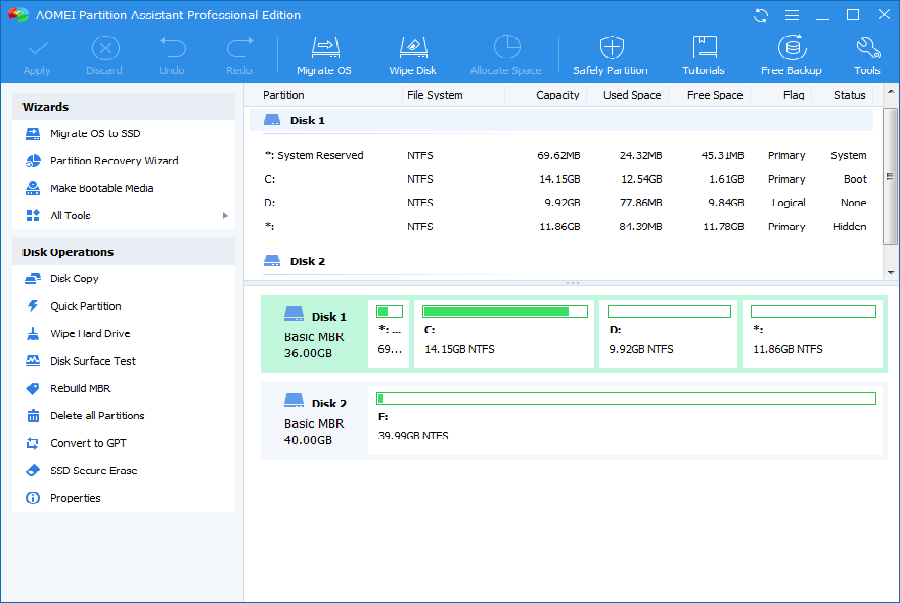Click the File System column header
900x603 pixels.
pos(435,95)
